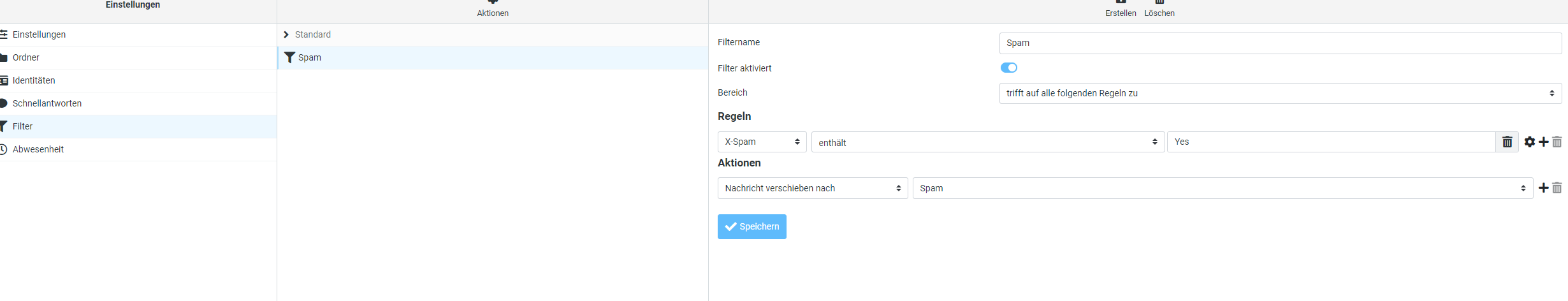Open the X-Spam header dropdown
The height and width of the screenshot is (301, 1568).
[762, 142]
